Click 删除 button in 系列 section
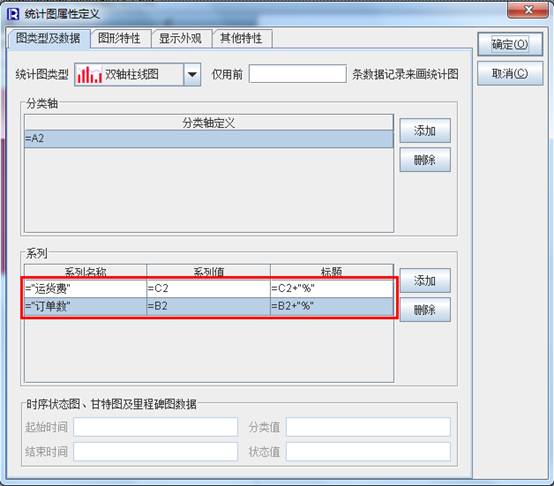Viewport: 554px width, 486px height. click(x=425, y=310)
